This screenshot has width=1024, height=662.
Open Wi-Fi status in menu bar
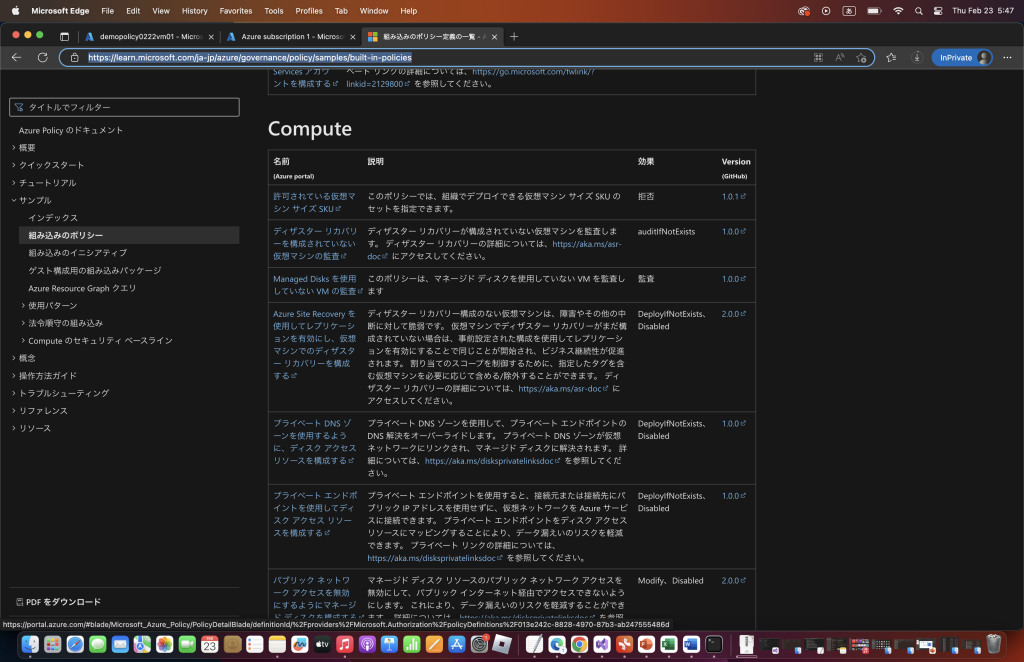(899, 11)
